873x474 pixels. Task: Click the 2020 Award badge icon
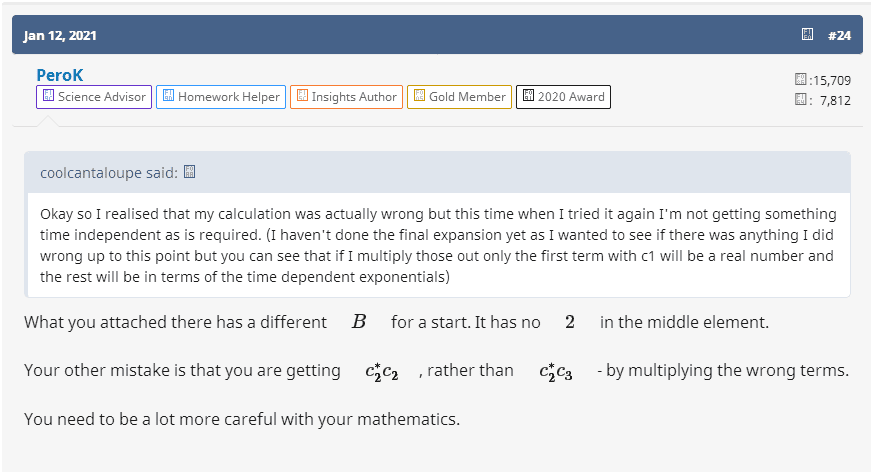click(x=527, y=97)
